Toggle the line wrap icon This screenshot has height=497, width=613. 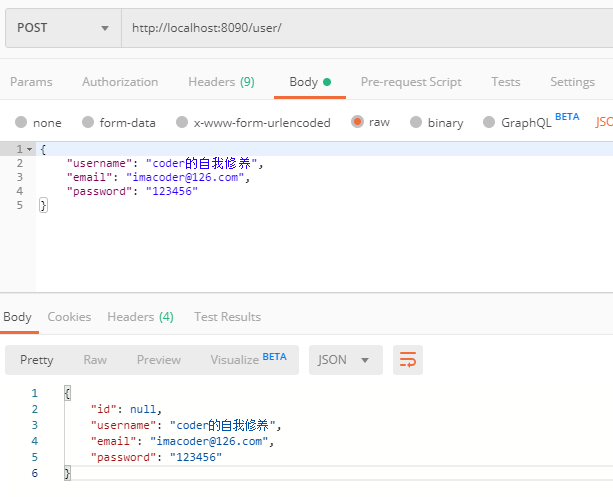408,360
